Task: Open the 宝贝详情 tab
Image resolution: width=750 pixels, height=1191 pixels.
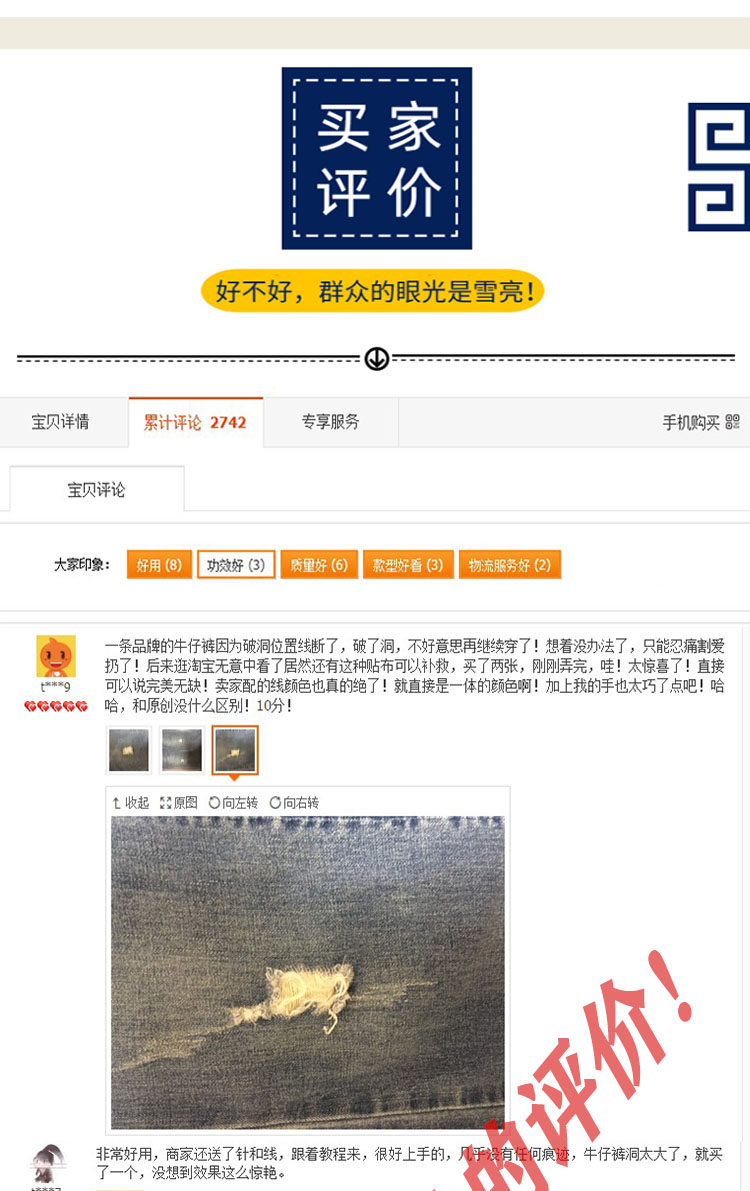Action: tap(61, 422)
